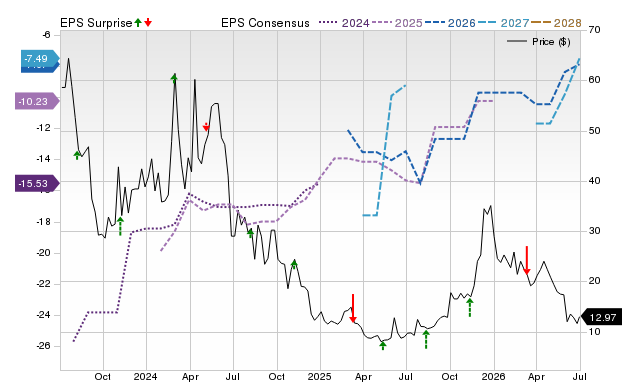The height and width of the screenshot is (382, 640).
Task: Click the -24 label on the EPS axis
Action: 43,315
